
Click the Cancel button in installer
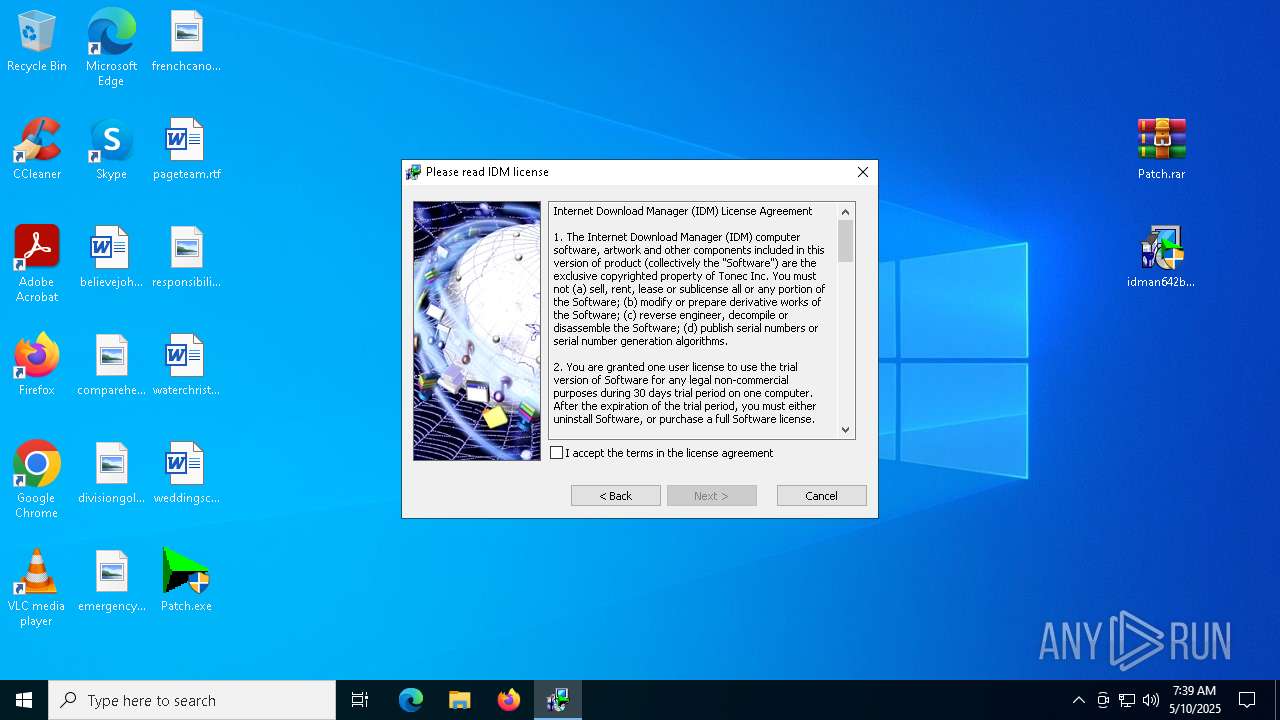point(822,496)
